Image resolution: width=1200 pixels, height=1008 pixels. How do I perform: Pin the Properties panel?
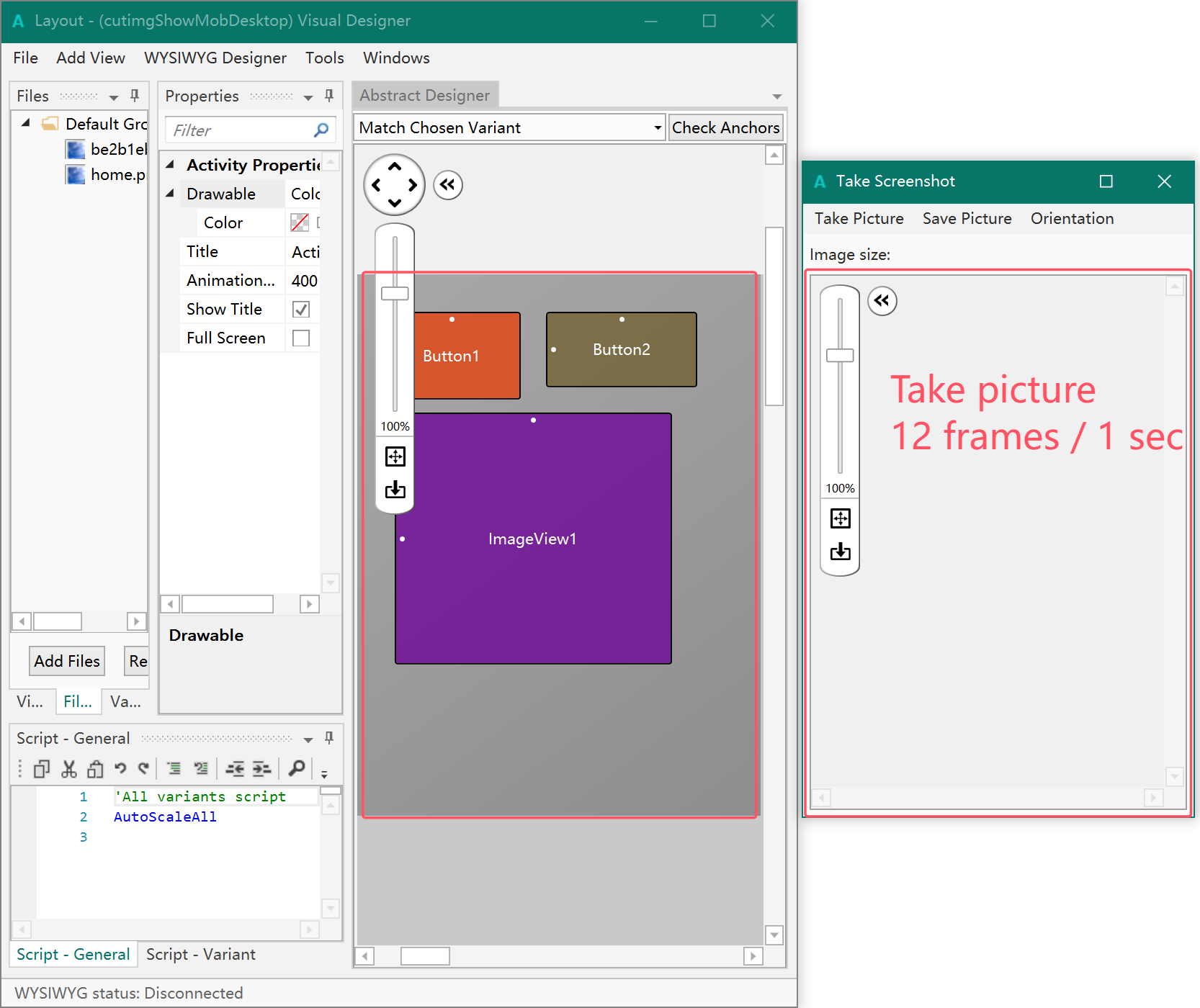tap(329, 96)
